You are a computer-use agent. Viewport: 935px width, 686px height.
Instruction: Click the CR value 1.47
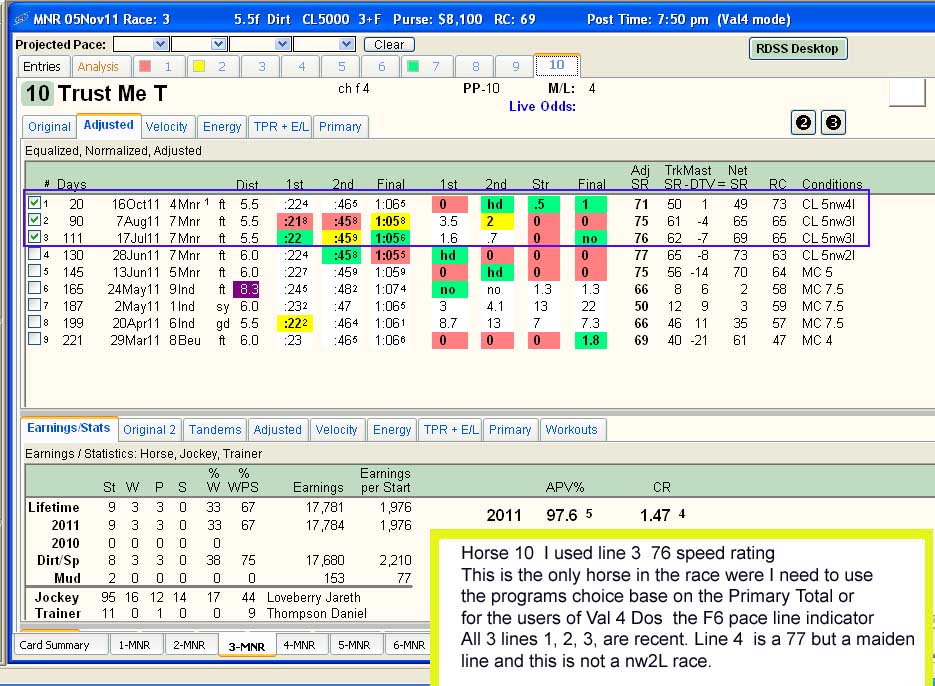point(655,515)
